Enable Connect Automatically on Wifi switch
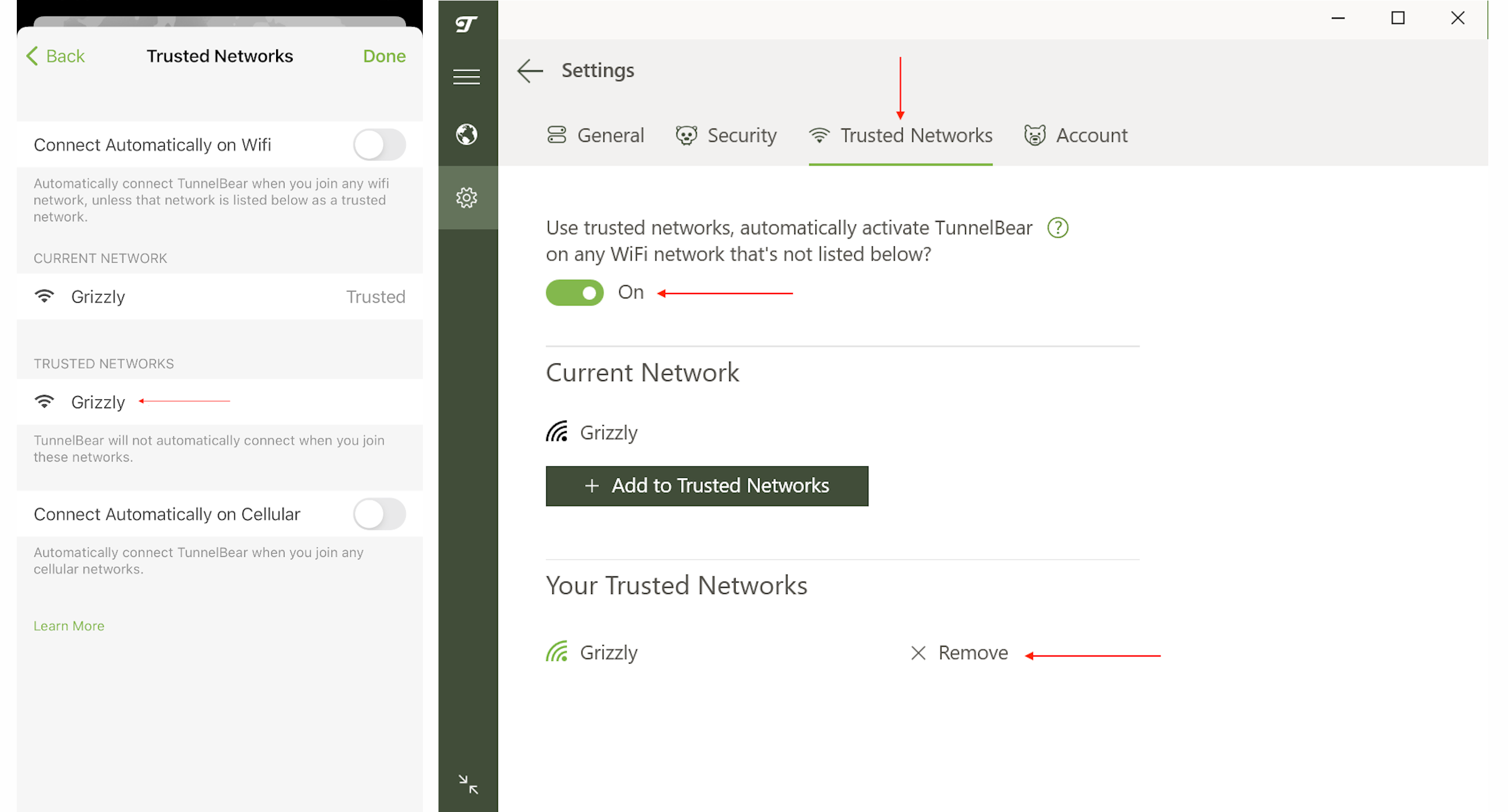1508x812 pixels. [379, 144]
